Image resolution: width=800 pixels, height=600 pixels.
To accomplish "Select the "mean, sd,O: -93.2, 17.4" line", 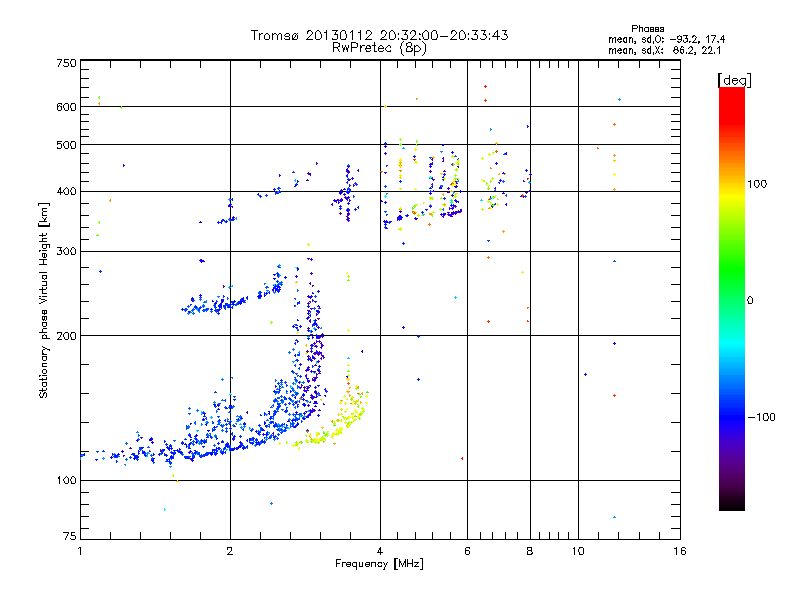I will [666, 39].
